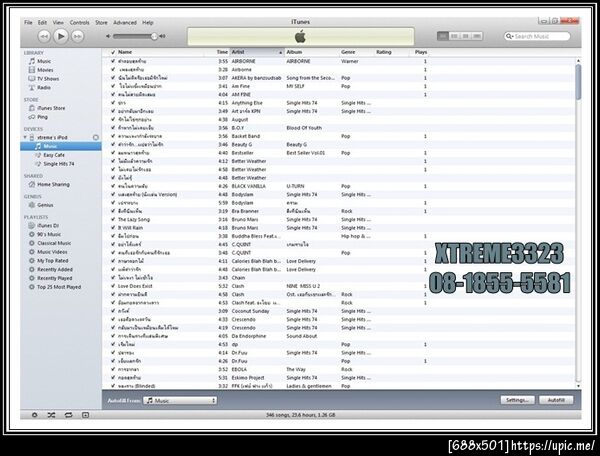Open the Controls menu
Screen dimensions: 600x456
point(79,23)
